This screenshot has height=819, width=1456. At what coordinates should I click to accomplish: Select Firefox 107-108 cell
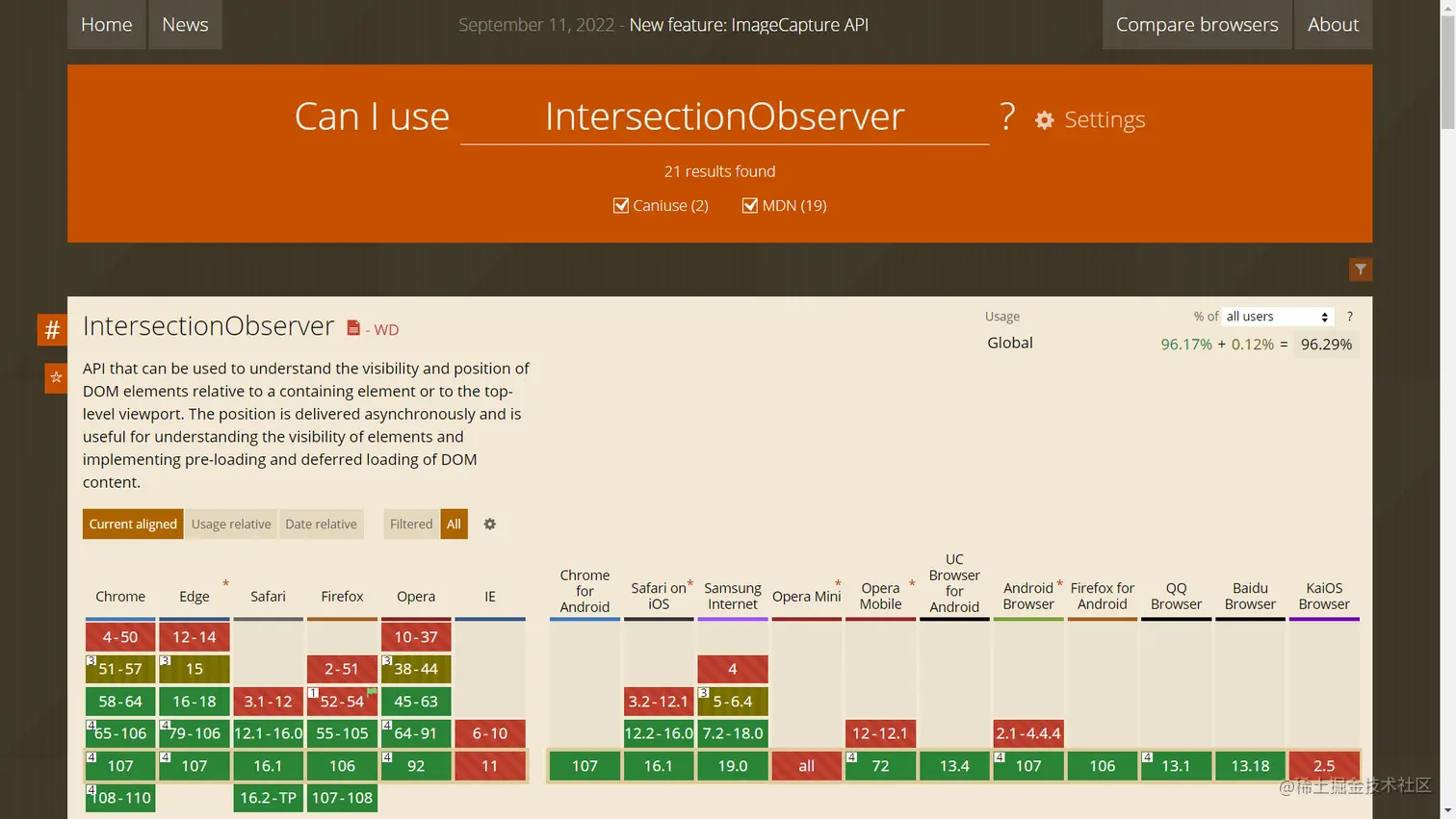click(x=342, y=798)
